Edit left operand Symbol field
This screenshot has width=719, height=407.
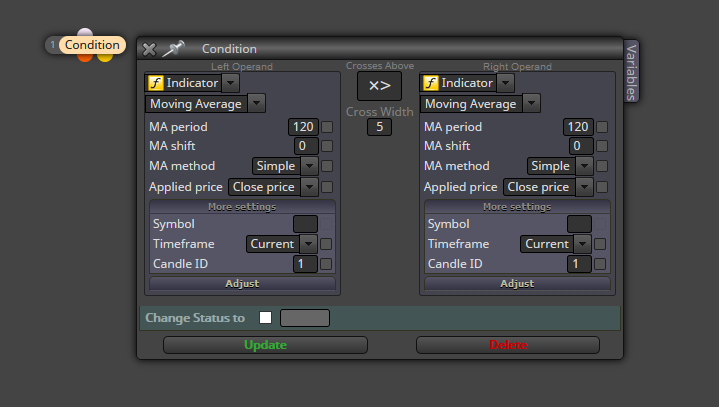coord(305,224)
